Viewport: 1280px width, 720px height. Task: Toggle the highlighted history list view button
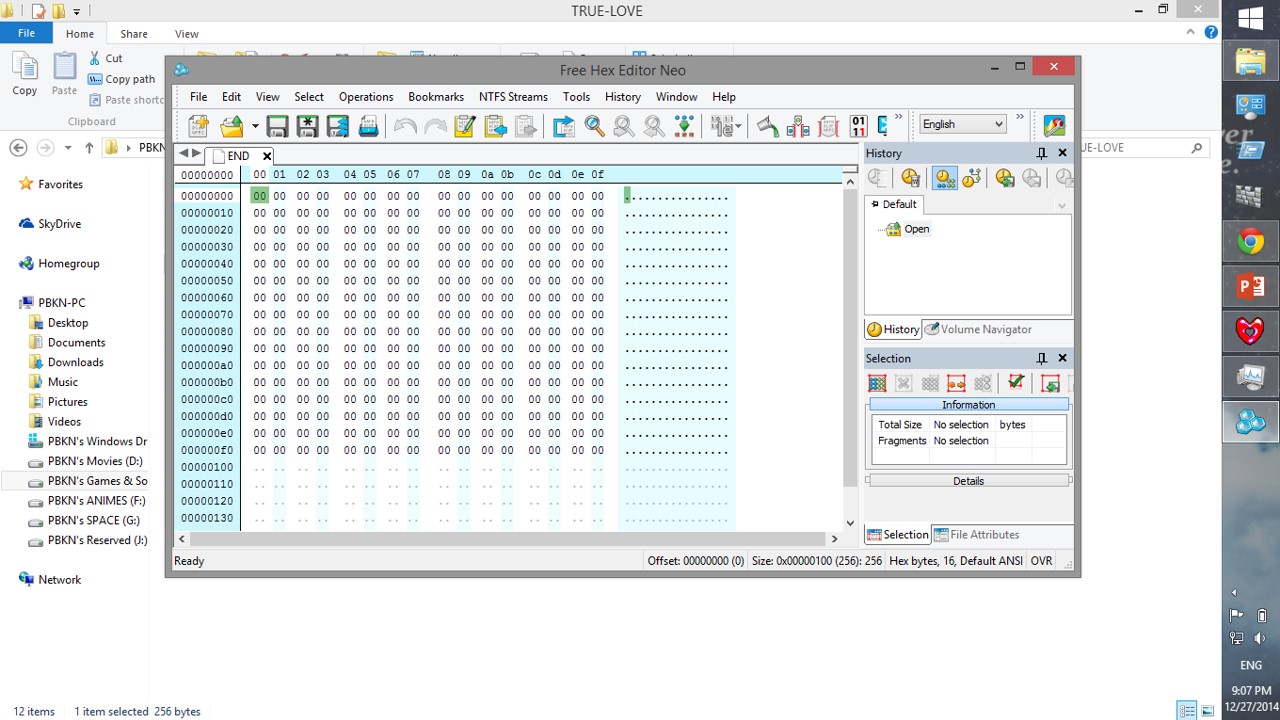pyautogui.click(x=944, y=178)
